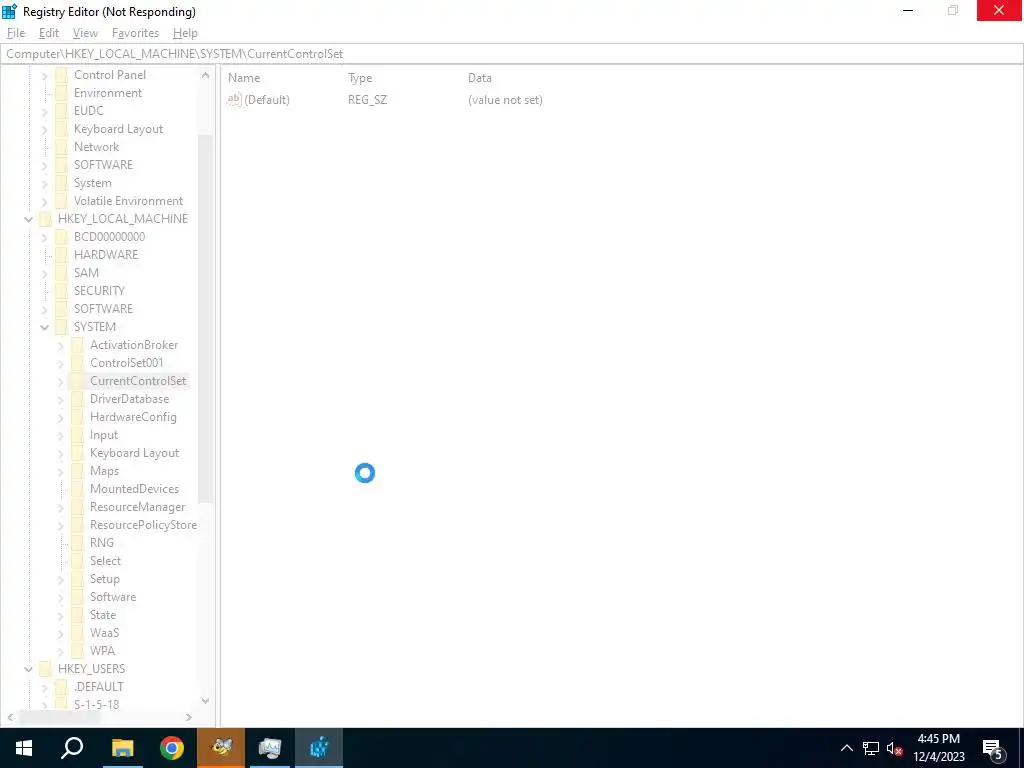Viewport: 1024px width, 768px height.
Task: Click the Data column header
Action: tap(480, 78)
